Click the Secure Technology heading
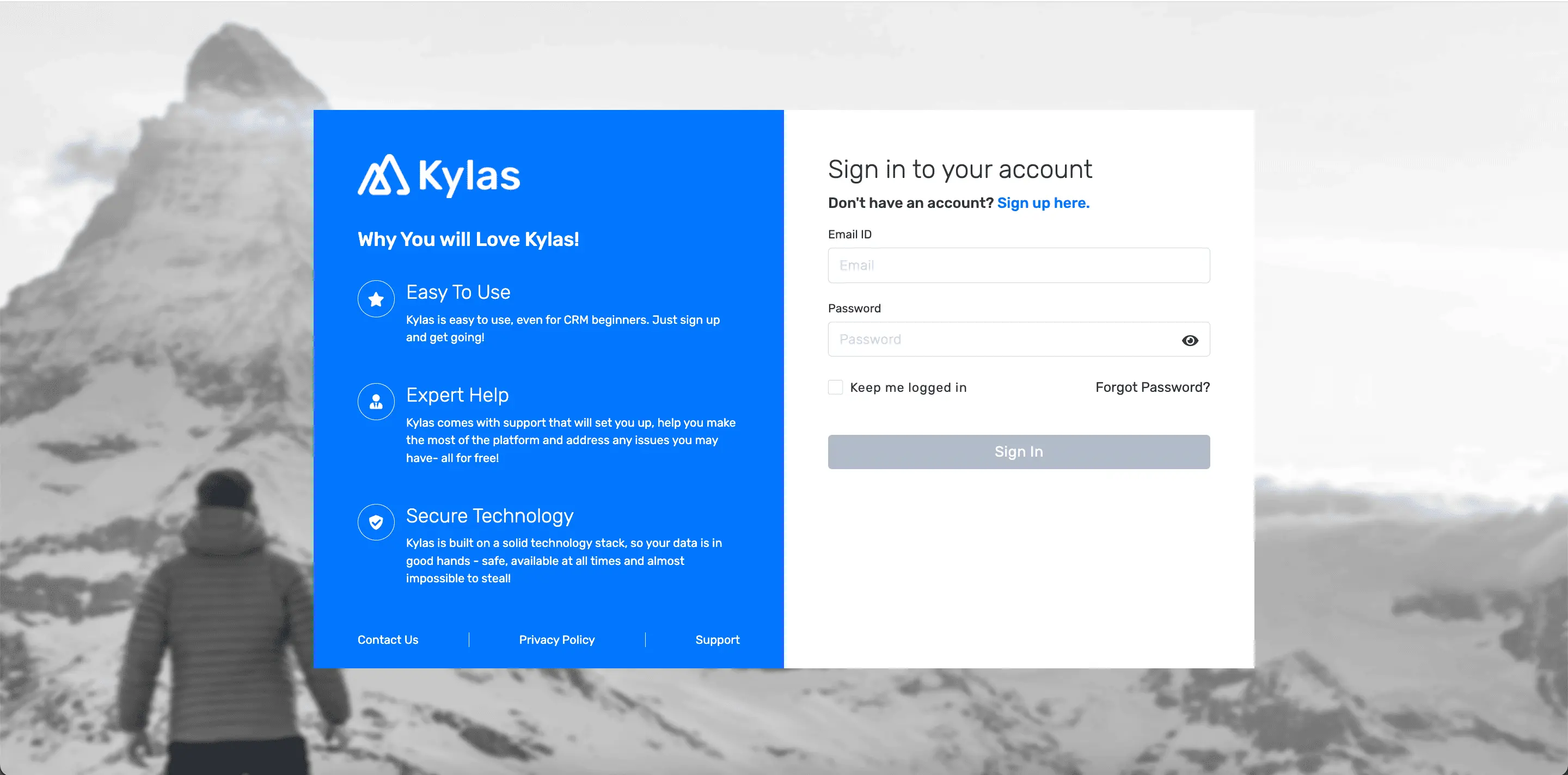The width and height of the screenshot is (1568, 775). (489, 516)
